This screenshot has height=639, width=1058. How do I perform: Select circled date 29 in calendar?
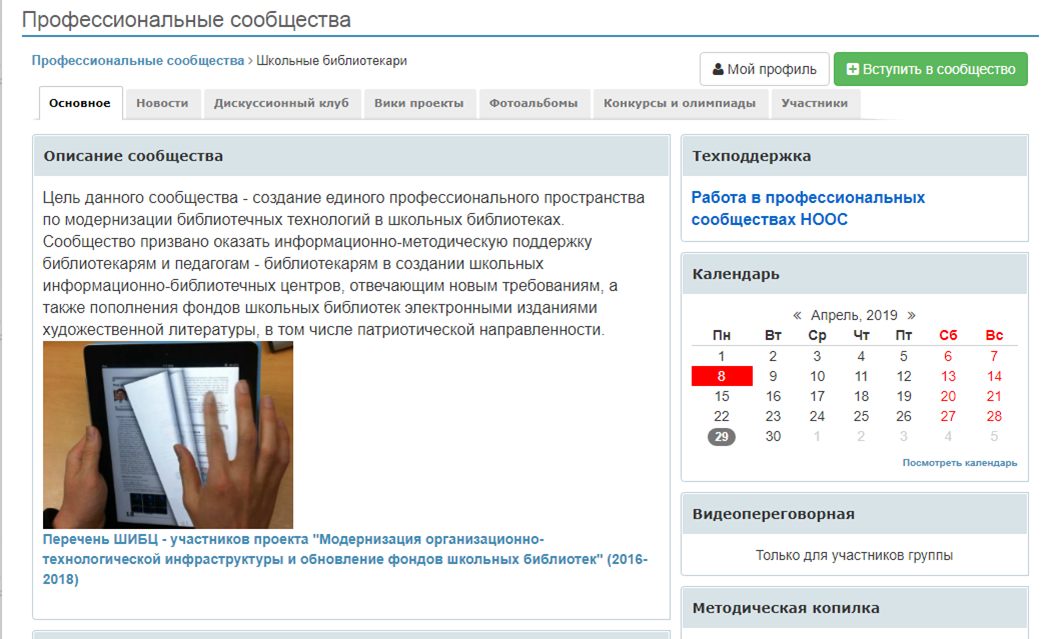click(721, 437)
